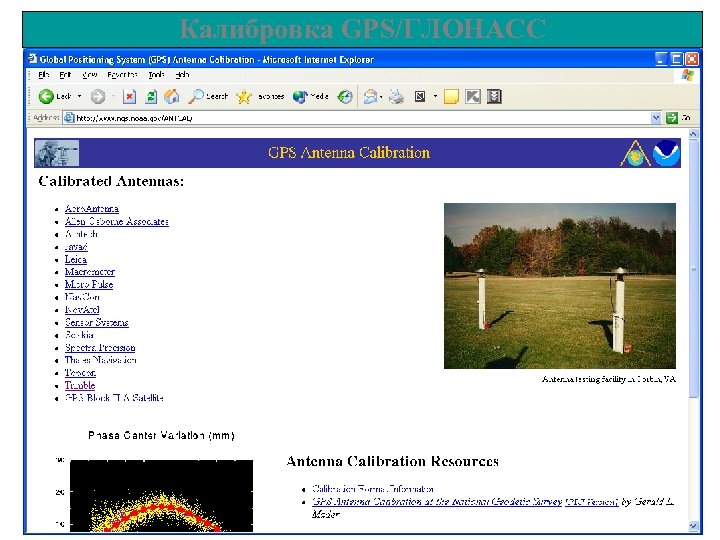This screenshot has width=720, height=540.
Task: Open the Mail envelope icon
Action: [x=370, y=96]
